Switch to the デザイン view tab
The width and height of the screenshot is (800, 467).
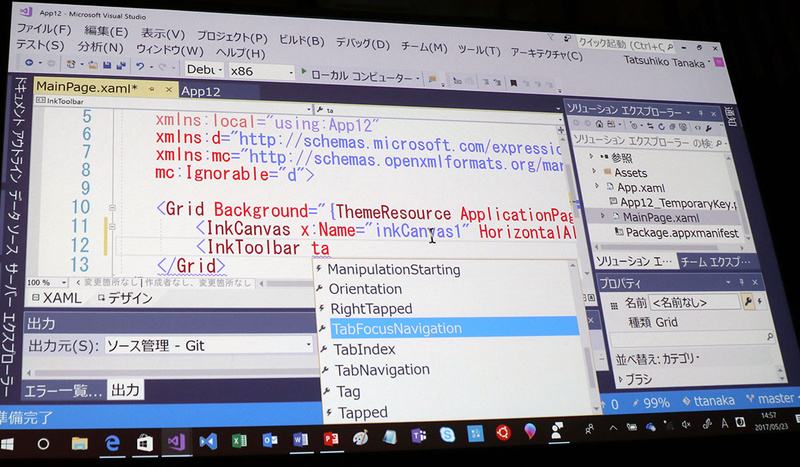coord(126,299)
